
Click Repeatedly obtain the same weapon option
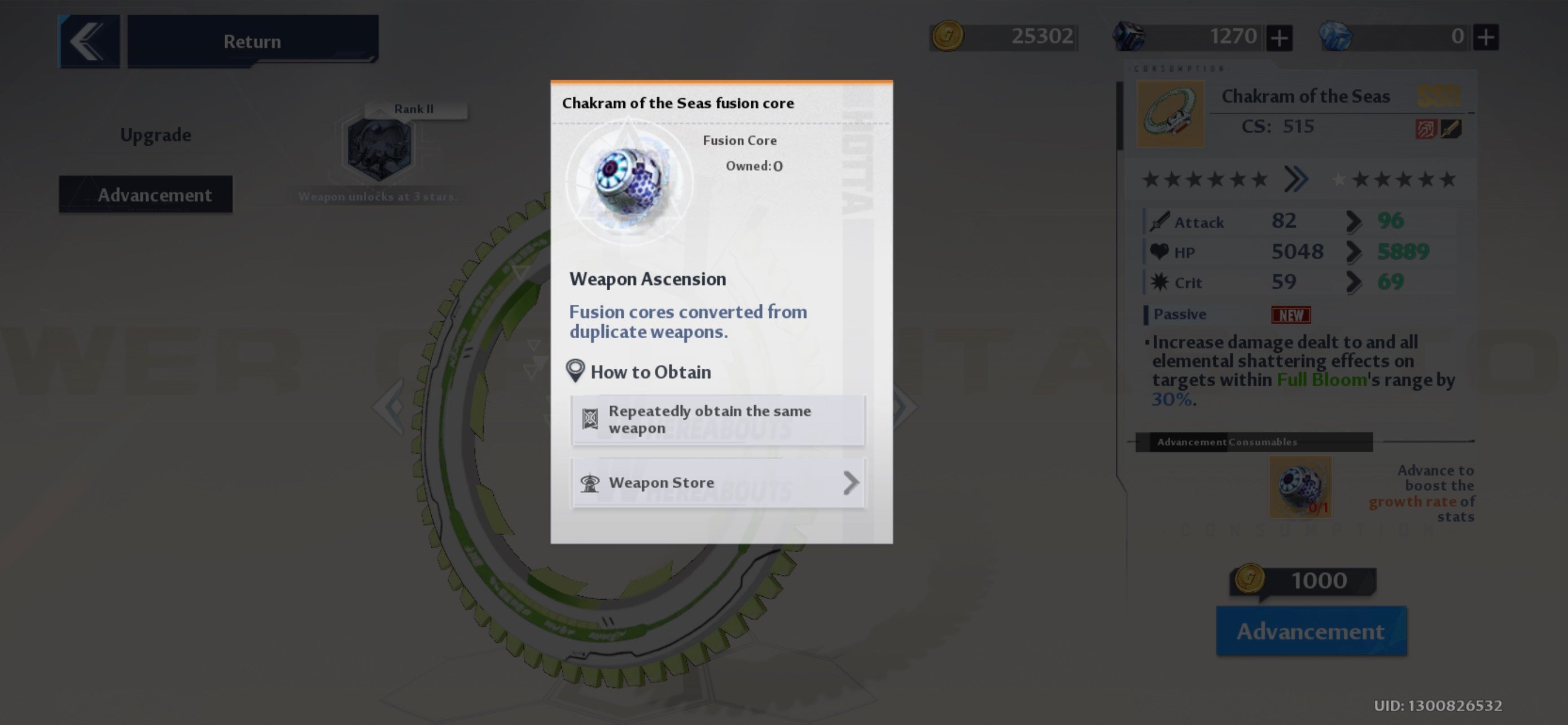coord(719,420)
